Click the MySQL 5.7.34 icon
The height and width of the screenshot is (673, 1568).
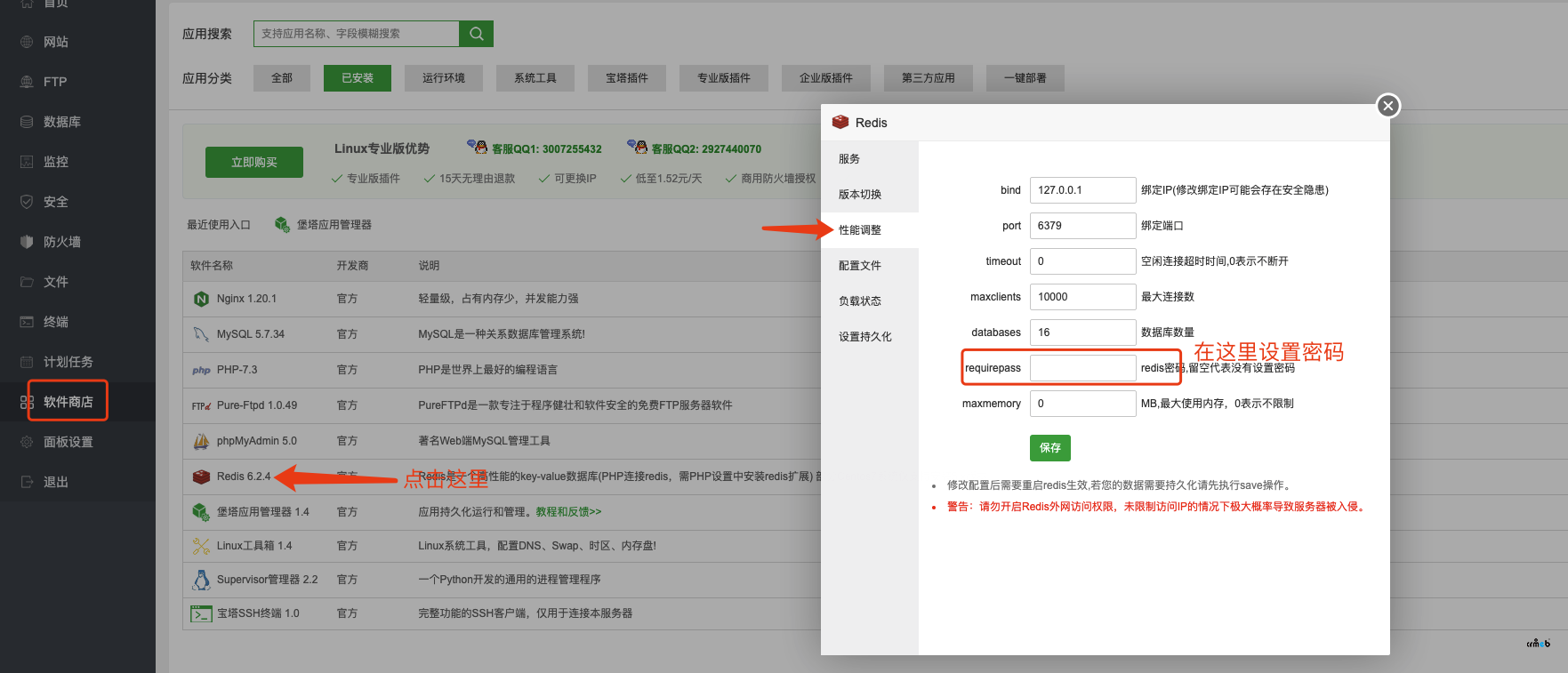tap(201, 334)
